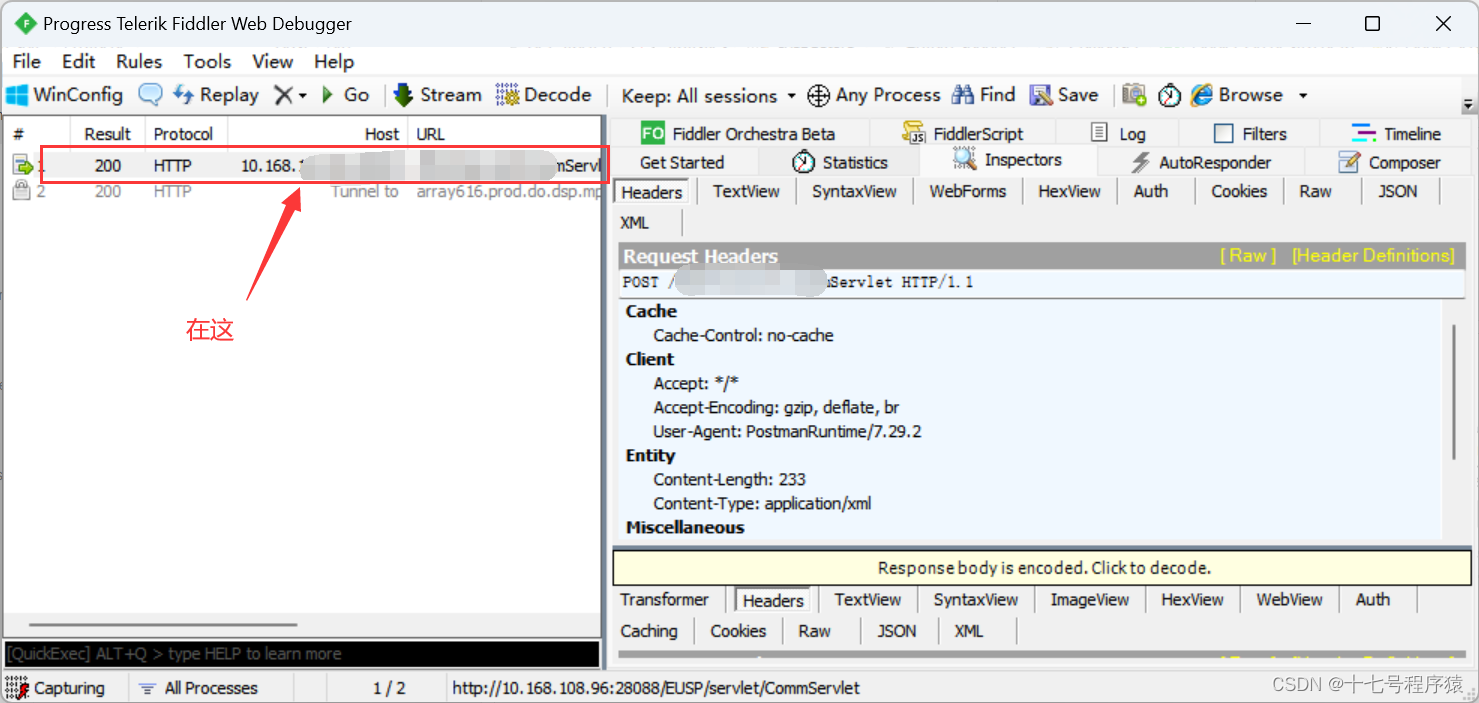Select request Auth inspector tab

click(x=1151, y=191)
